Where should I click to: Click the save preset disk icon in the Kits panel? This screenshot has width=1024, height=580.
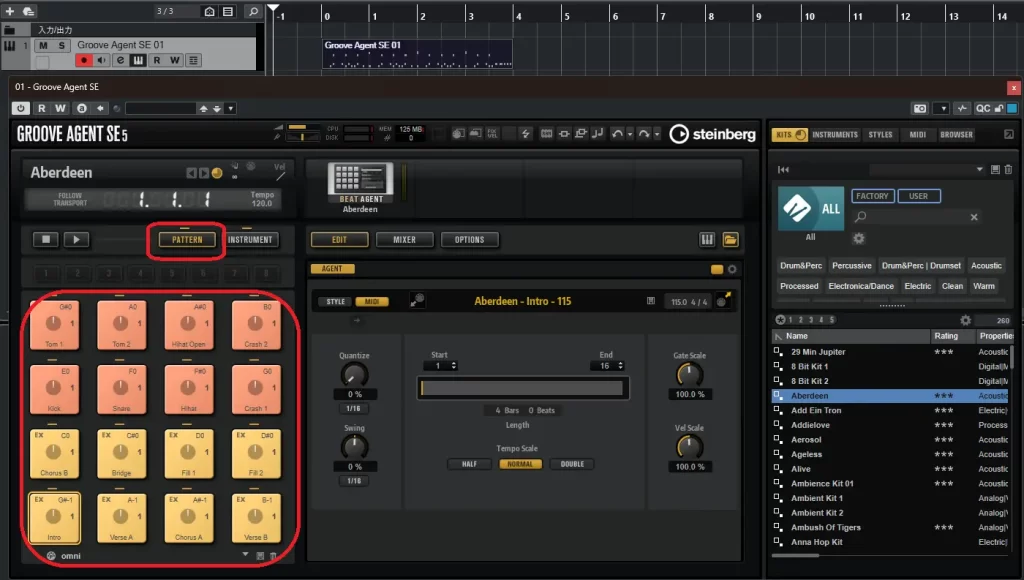coord(995,170)
